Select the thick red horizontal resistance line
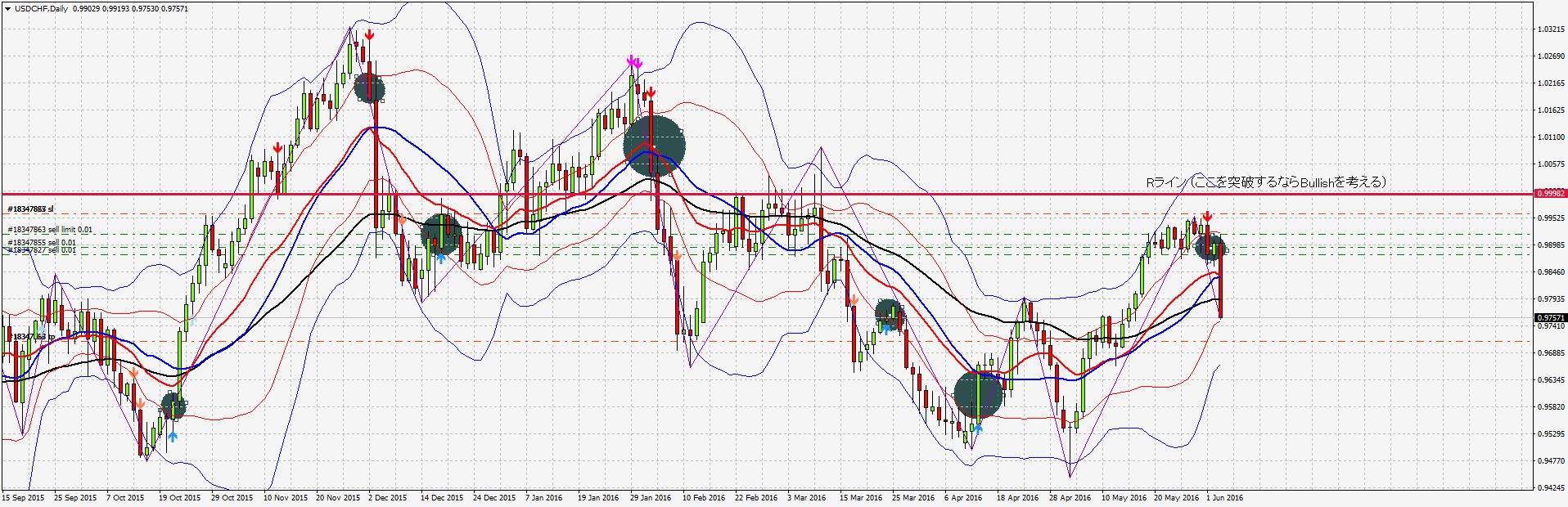The width and height of the screenshot is (1568, 507). pyautogui.click(x=768, y=195)
